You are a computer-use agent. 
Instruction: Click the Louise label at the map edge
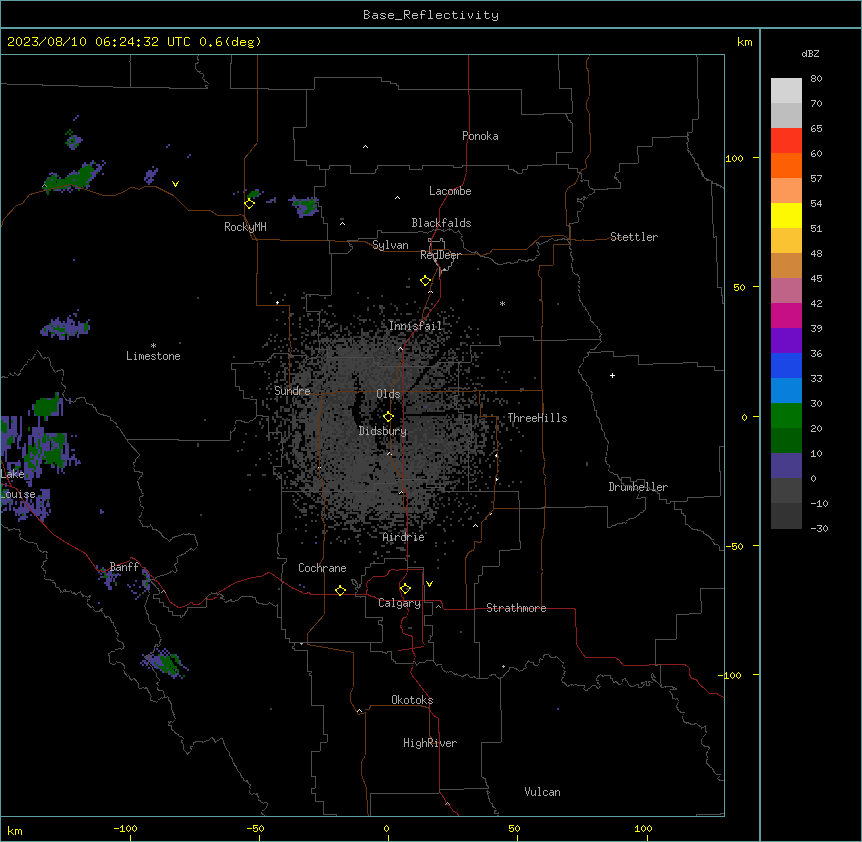pyautogui.click(x=18, y=494)
